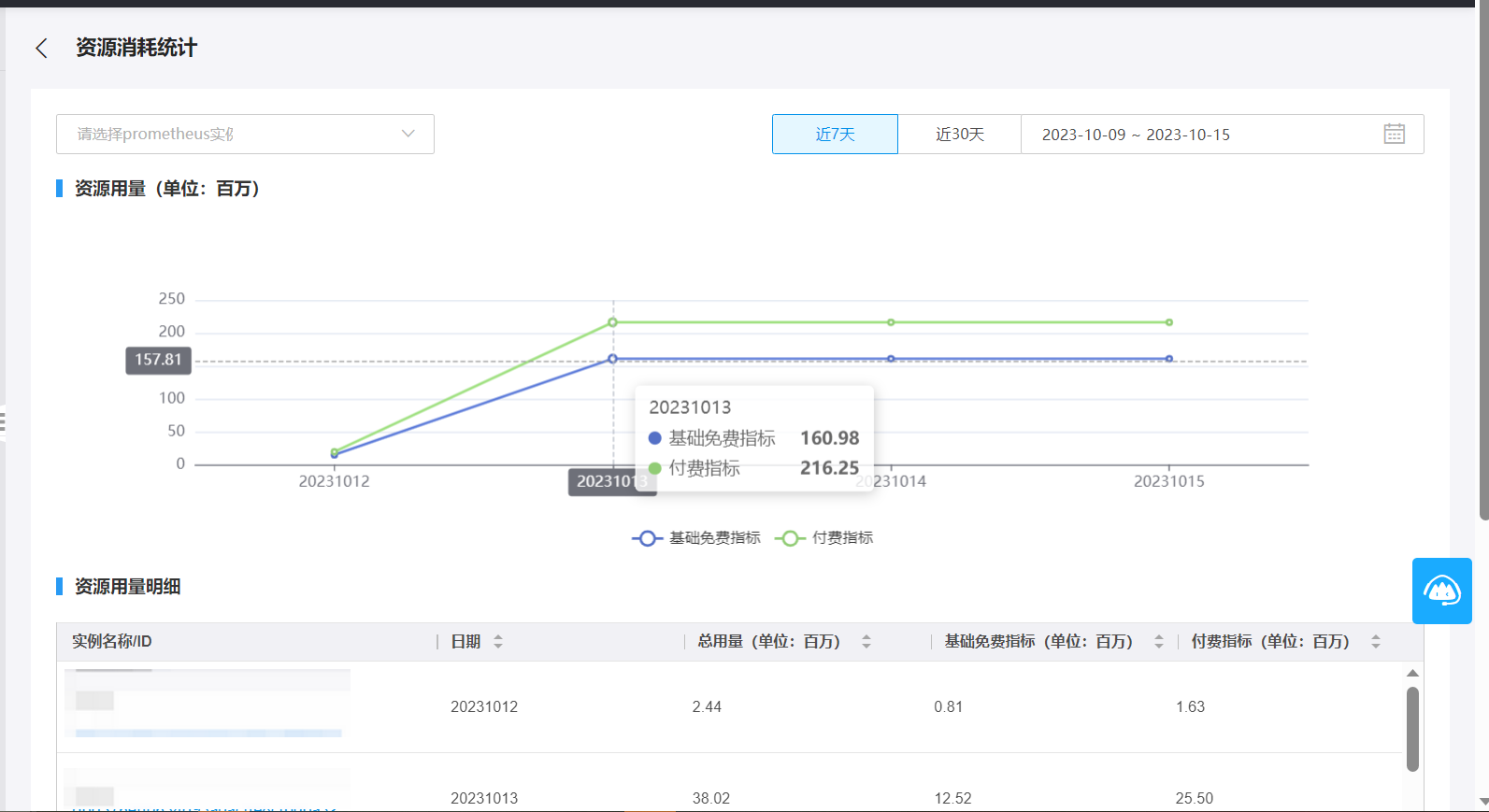Screen dimensions: 1489x812
Task: Click the dropdown chevron for instance selection
Action: [x=408, y=135]
